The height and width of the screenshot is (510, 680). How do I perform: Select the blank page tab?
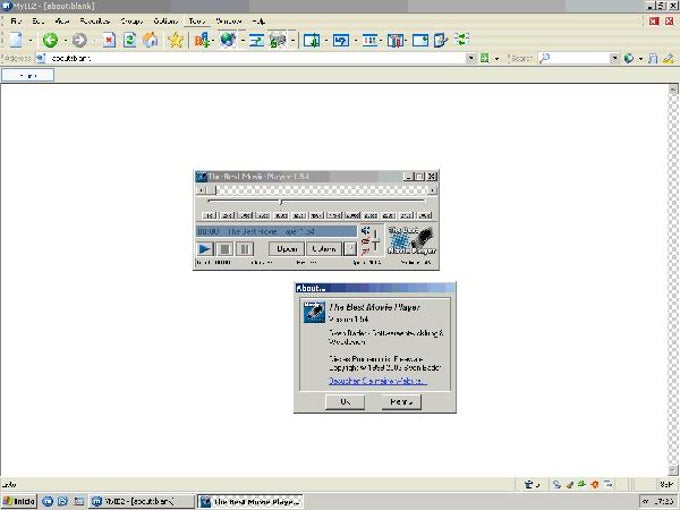tap(28, 75)
